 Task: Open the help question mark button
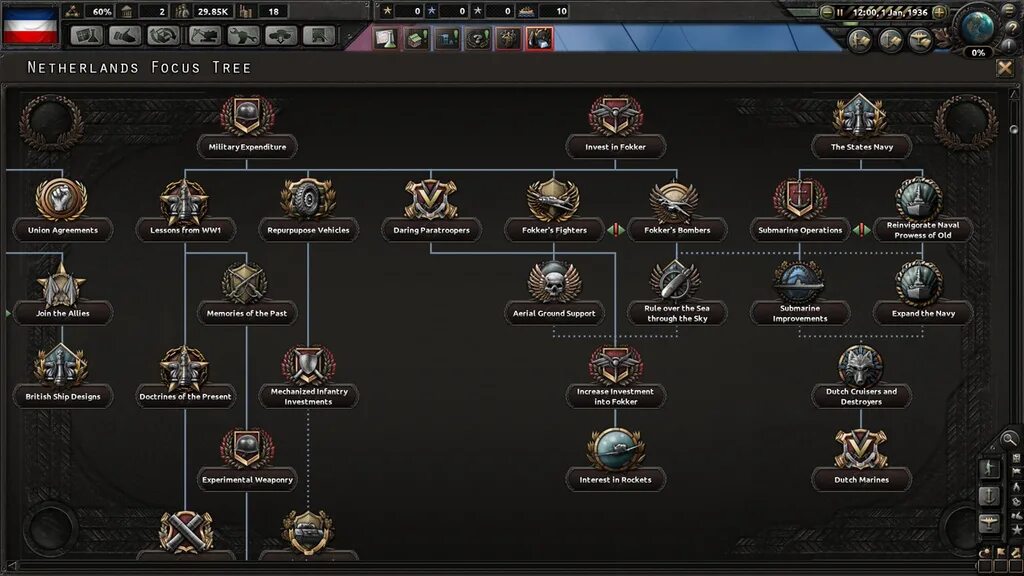coord(1012,28)
